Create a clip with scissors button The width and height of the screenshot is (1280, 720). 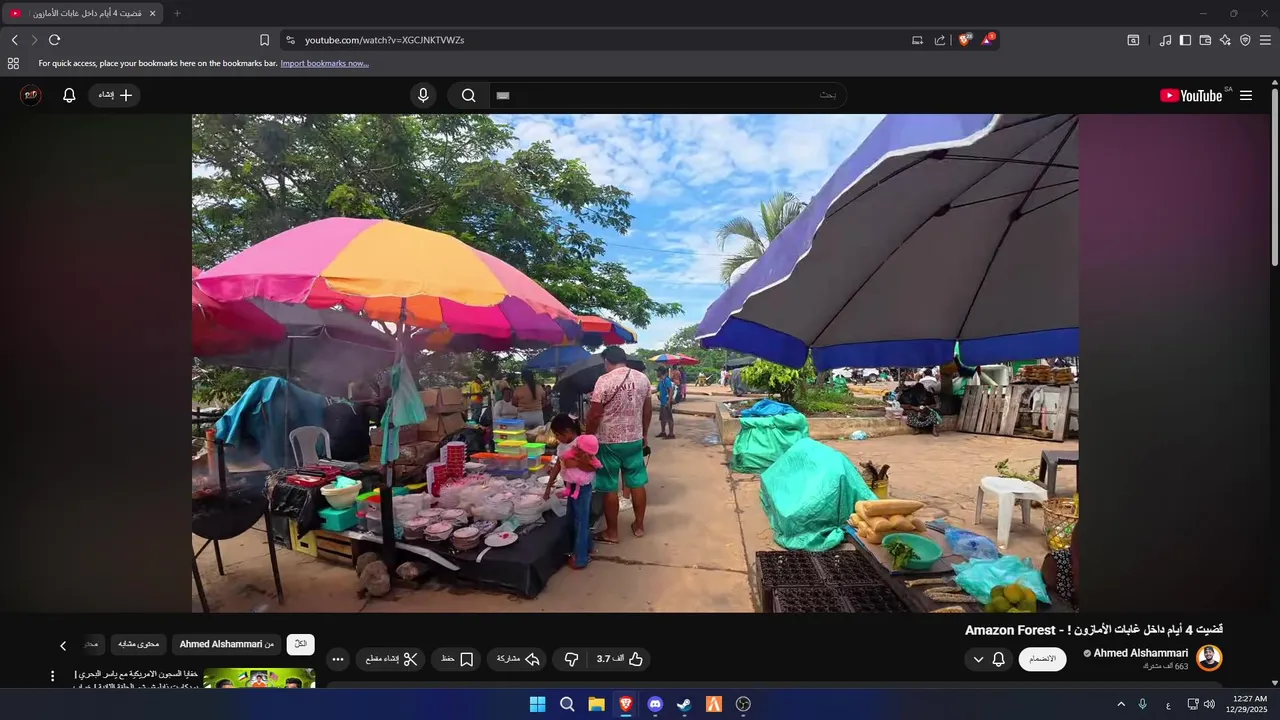point(391,659)
